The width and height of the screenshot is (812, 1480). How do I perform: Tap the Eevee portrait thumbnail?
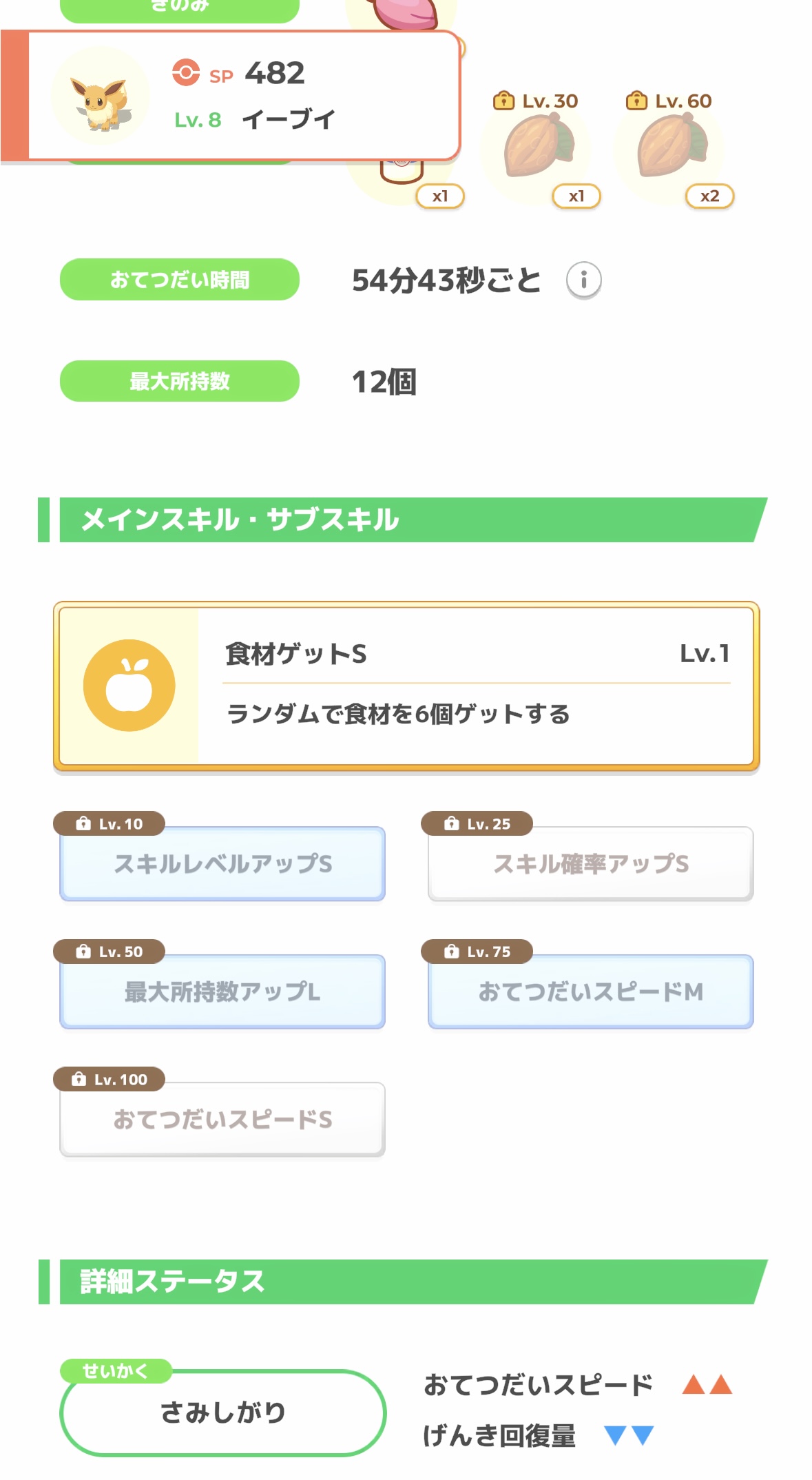(101, 96)
